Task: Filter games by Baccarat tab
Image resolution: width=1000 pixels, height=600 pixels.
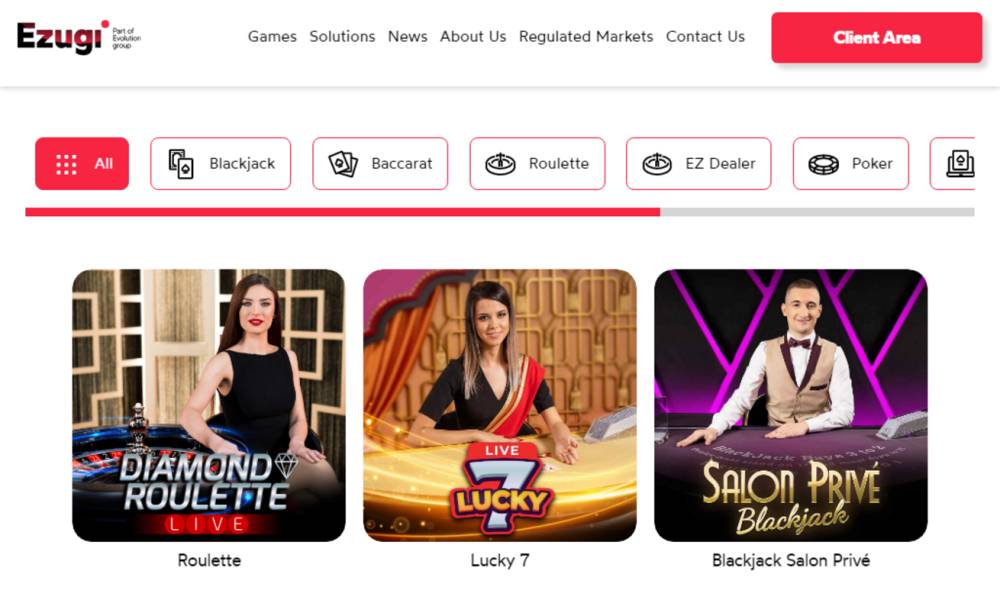Action: pyautogui.click(x=380, y=164)
